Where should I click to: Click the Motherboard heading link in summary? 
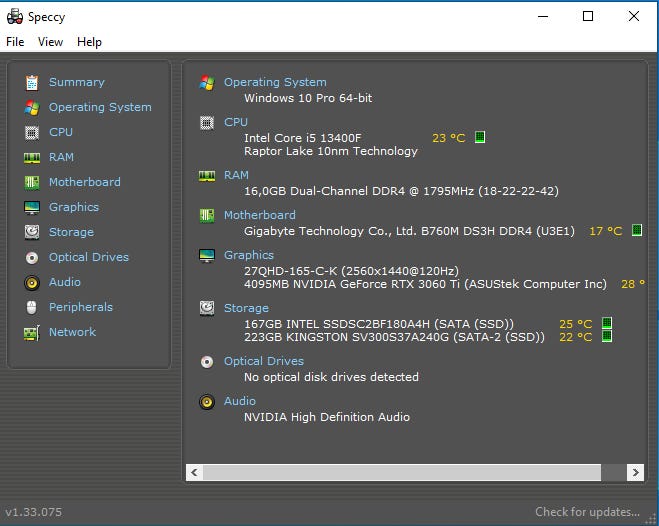(259, 215)
